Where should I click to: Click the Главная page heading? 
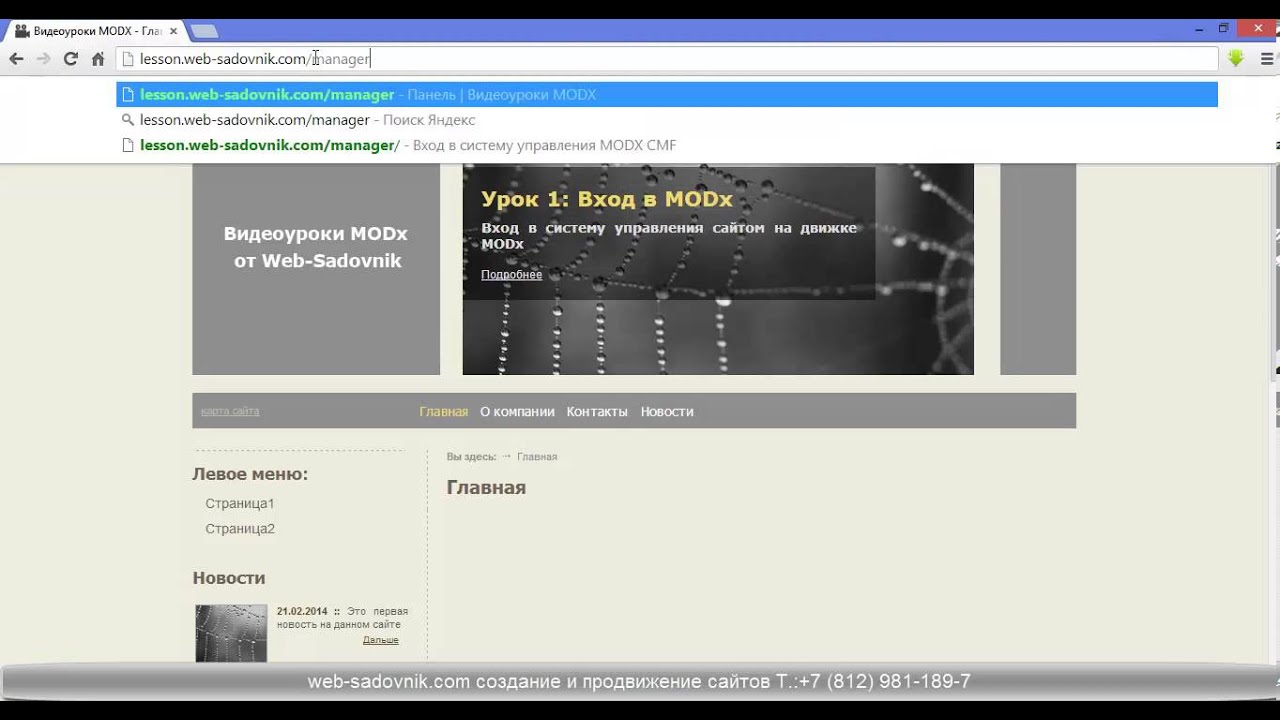(x=486, y=488)
